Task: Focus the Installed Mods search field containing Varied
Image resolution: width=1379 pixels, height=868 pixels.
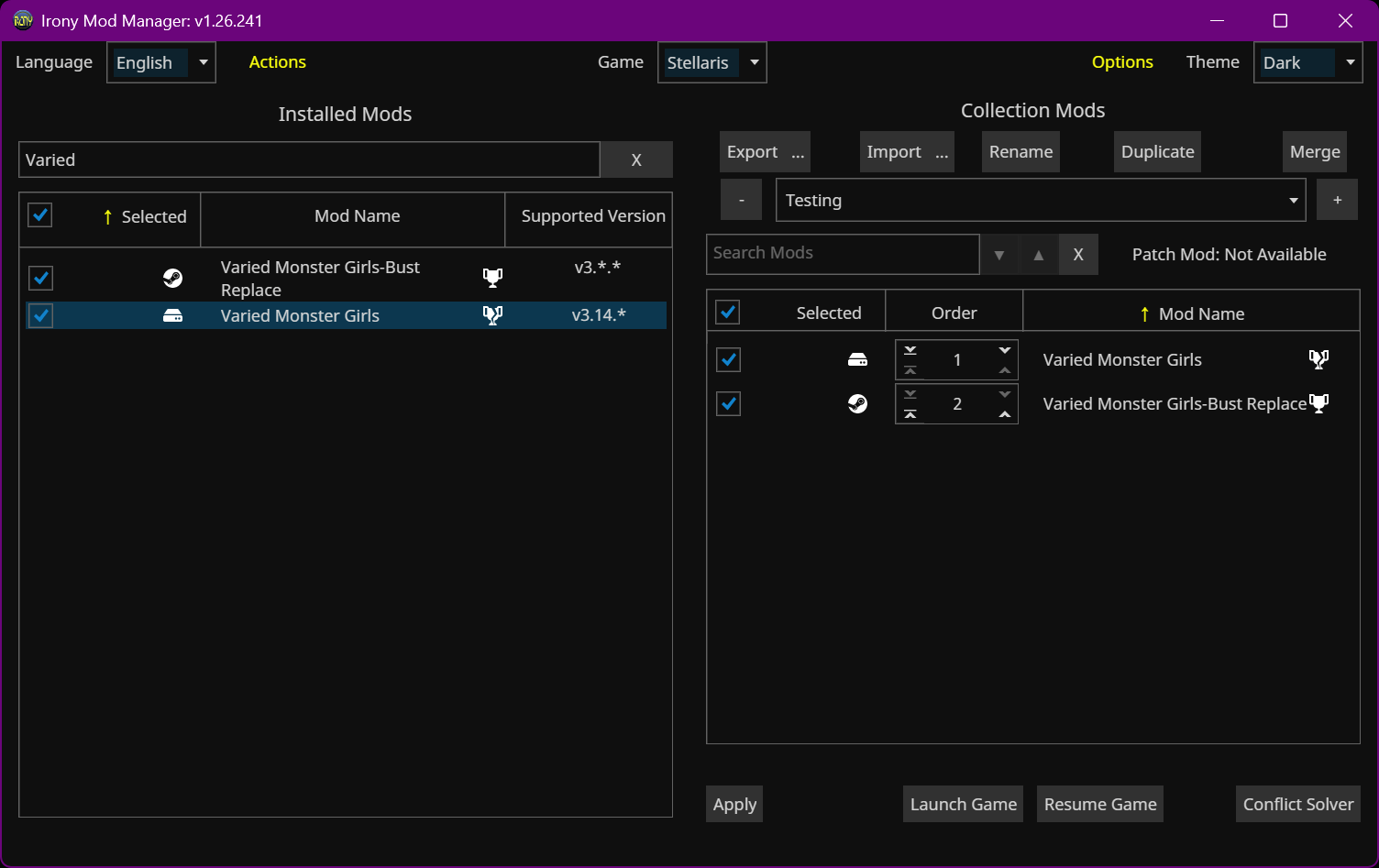Action: pyautogui.click(x=309, y=159)
